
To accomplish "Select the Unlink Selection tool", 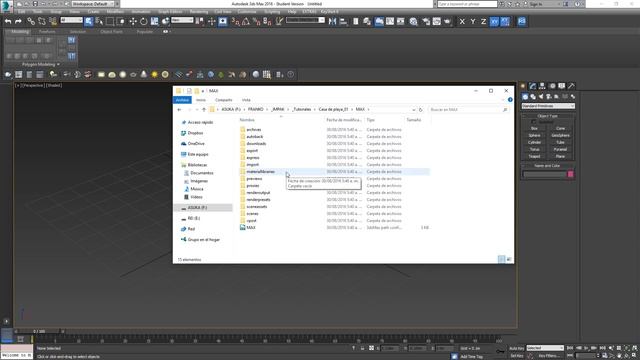I will pos(42,21).
